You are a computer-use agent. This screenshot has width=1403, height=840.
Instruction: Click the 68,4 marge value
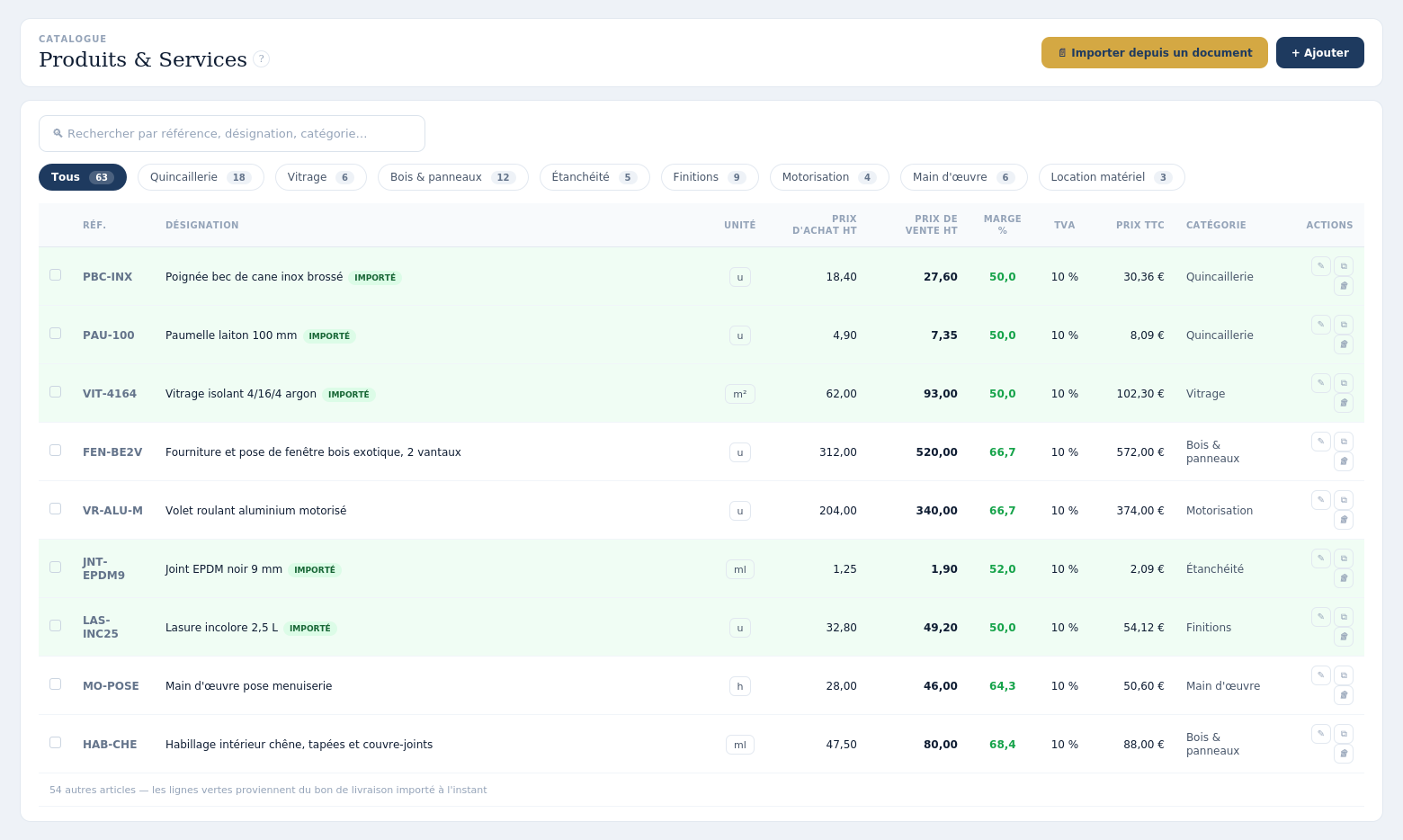[1002, 745]
